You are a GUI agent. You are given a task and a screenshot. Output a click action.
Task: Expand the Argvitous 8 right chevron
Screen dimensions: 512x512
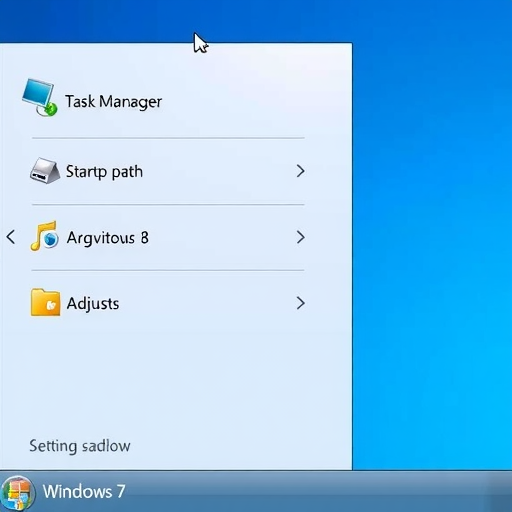click(300, 237)
